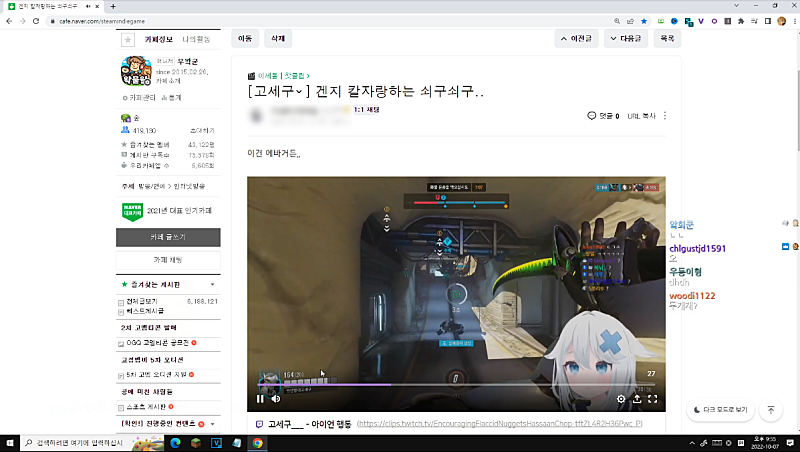
Task: Click the browser forward arrow
Action: click(x=22, y=21)
